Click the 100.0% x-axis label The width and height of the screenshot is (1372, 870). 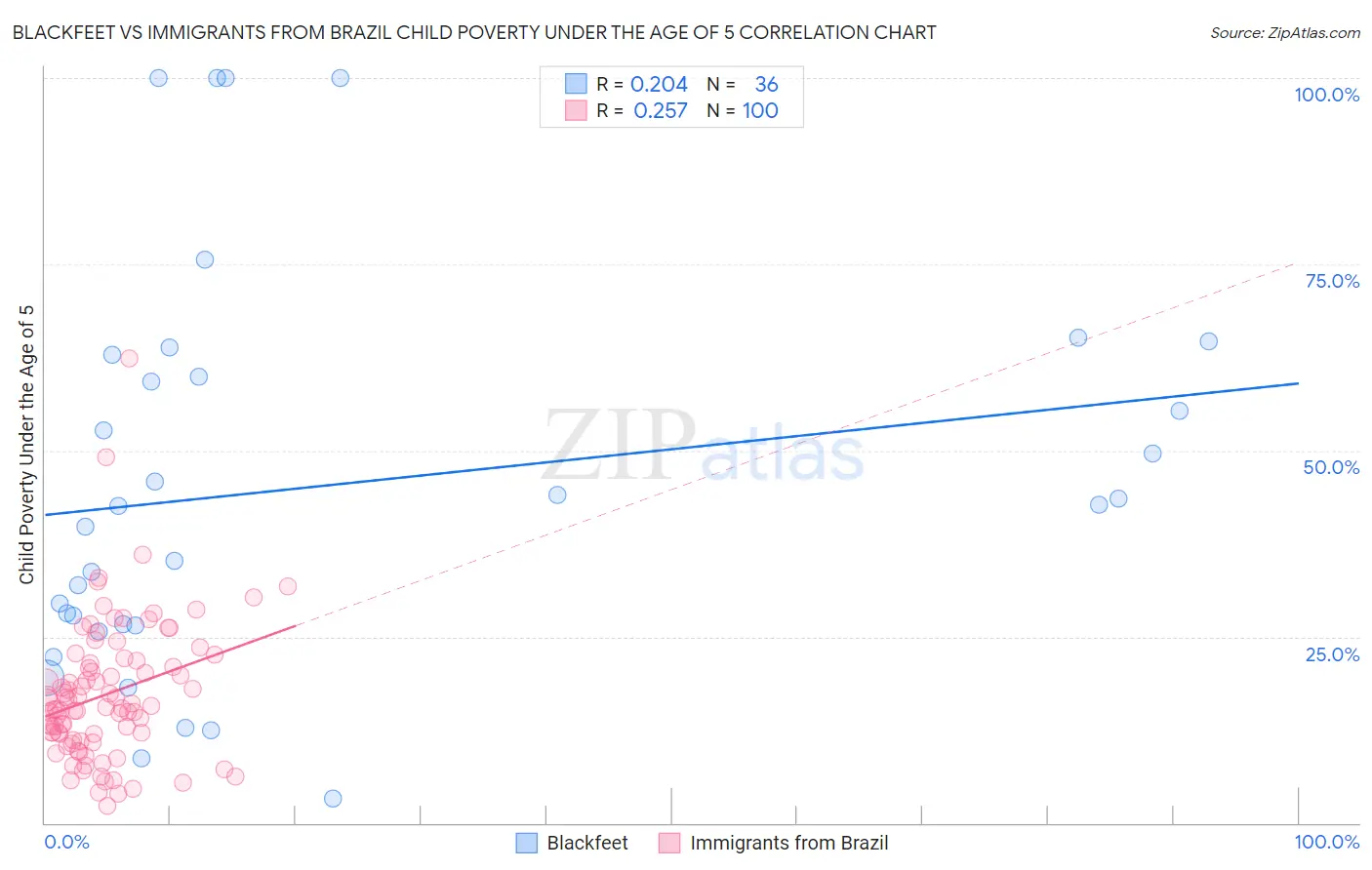click(1327, 842)
